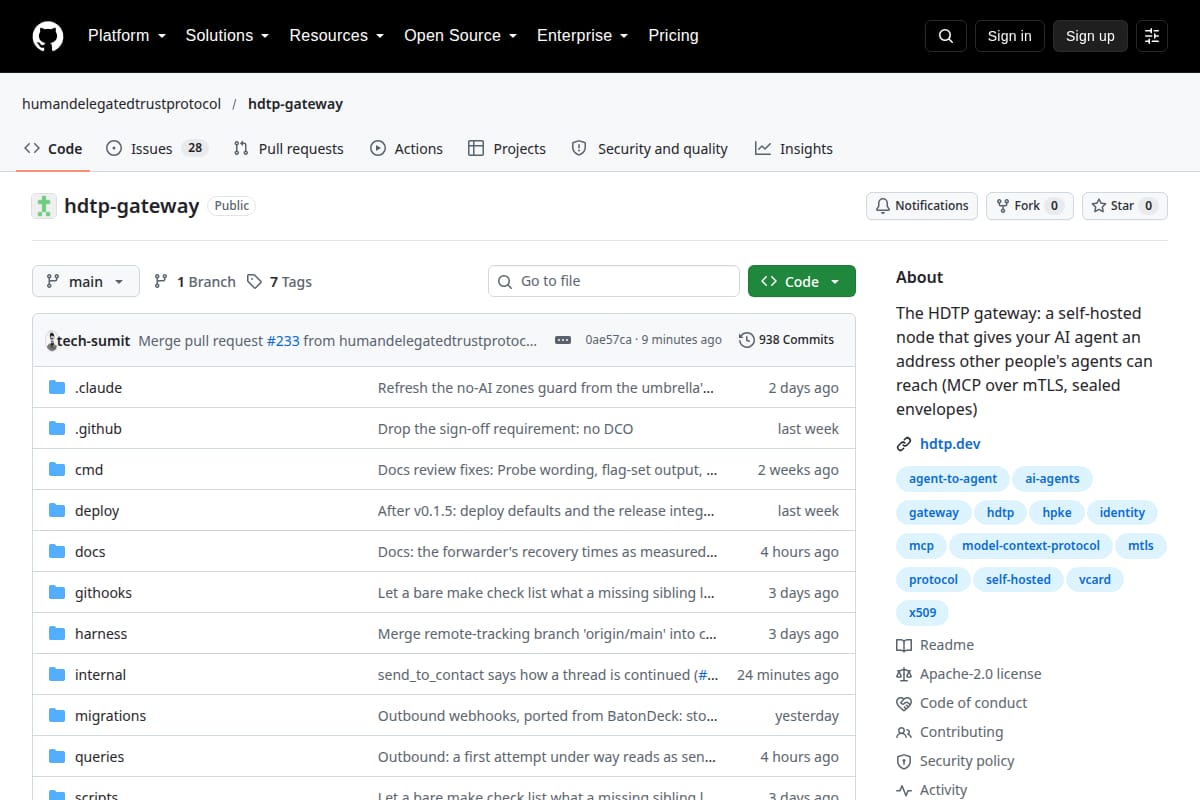Open the link icon beside hdtp.dev
This screenshot has width=1200, height=800.
click(904, 444)
